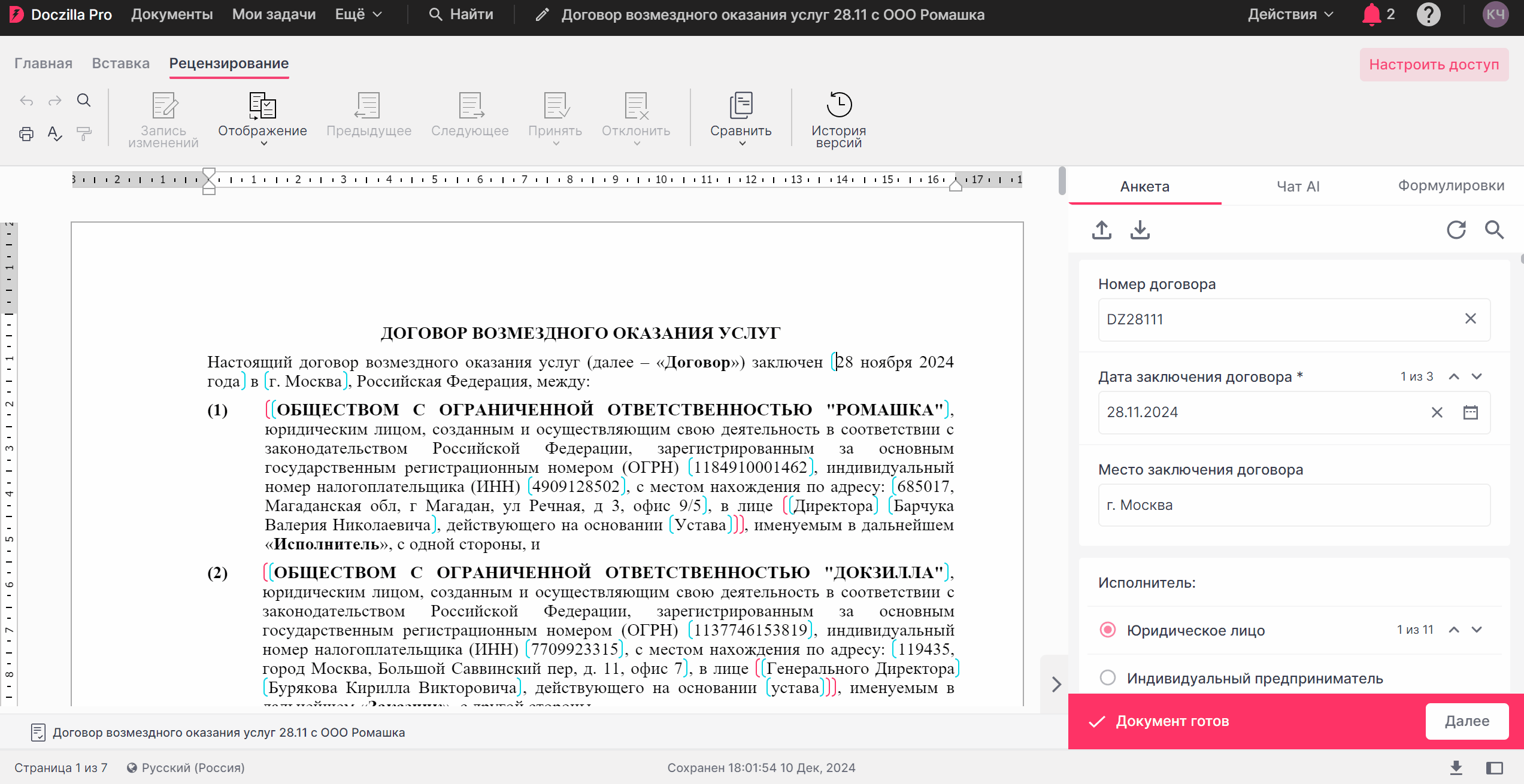Viewport: 1524px width, 784px height.
Task: Collapse the side panel with arrow
Action: 1056,685
